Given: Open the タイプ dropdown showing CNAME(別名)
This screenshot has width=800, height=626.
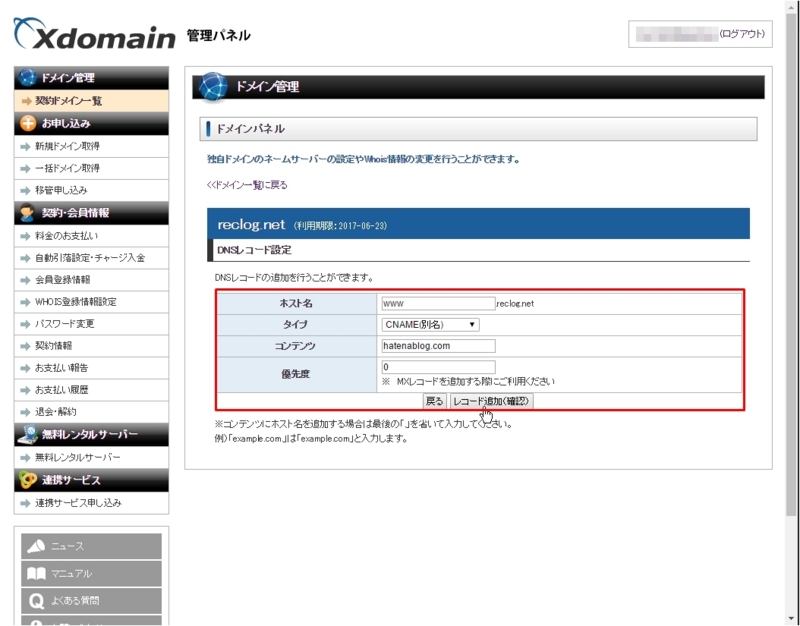Looking at the screenshot, I should [x=430, y=324].
